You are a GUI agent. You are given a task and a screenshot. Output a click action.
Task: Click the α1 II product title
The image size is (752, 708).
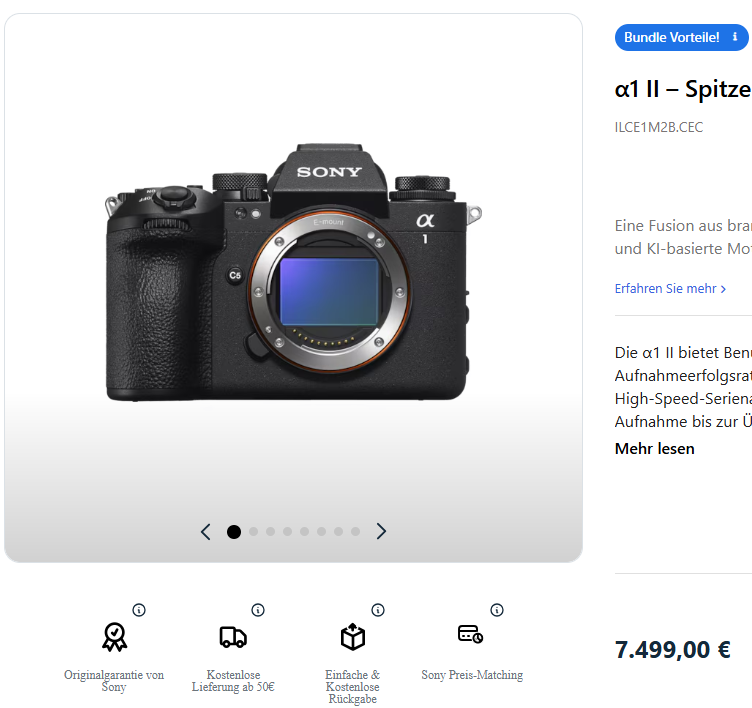(x=682, y=89)
